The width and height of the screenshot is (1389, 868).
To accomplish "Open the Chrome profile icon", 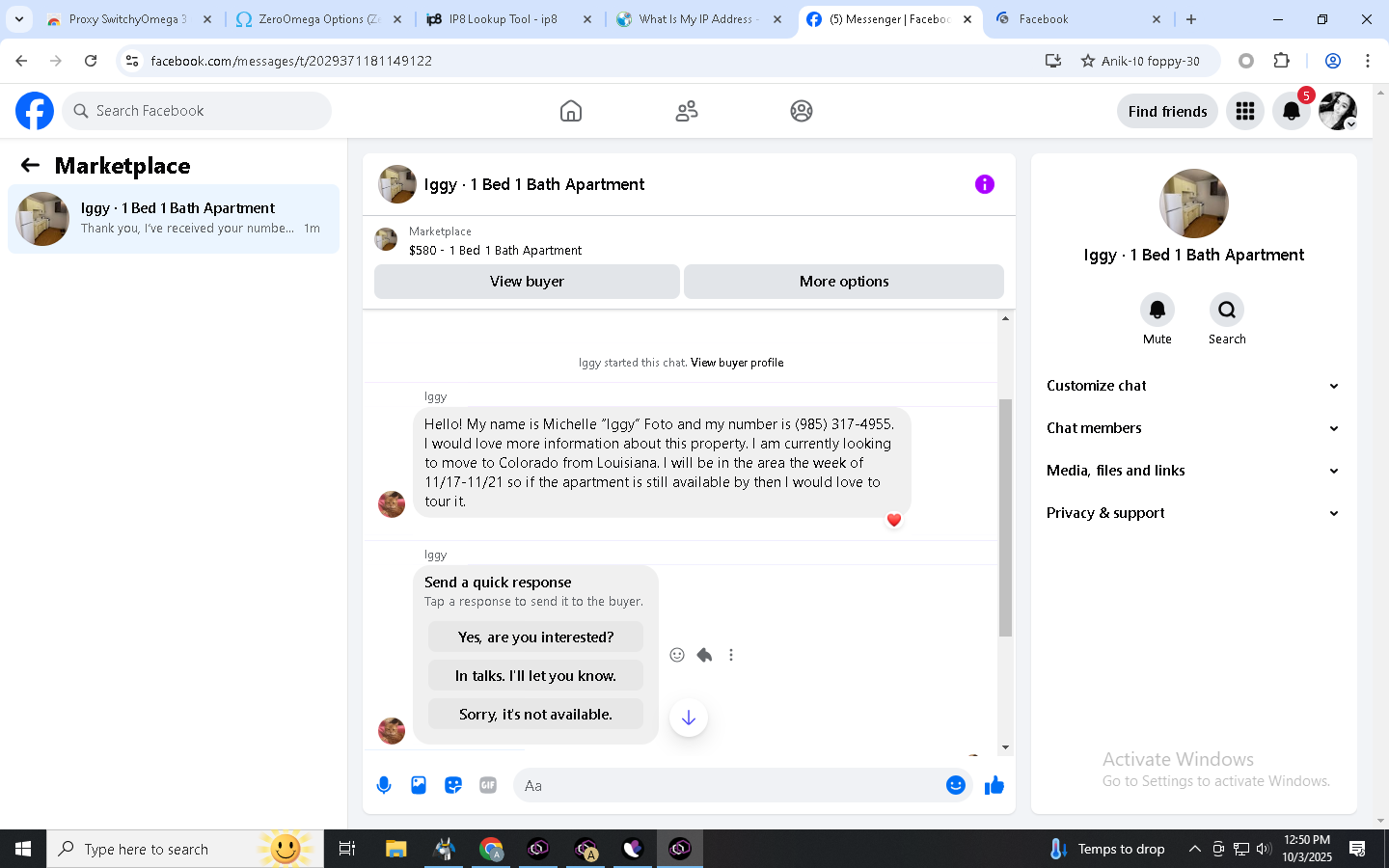I will coord(1333,61).
